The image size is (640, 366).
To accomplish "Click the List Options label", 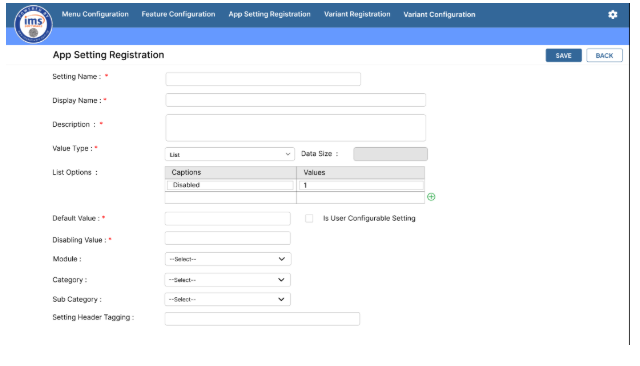I will (75, 173).
